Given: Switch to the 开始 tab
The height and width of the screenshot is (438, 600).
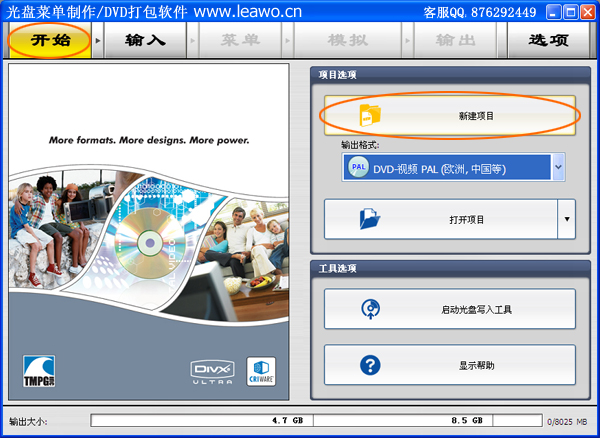Looking at the screenshot, I should coord(50,40).
